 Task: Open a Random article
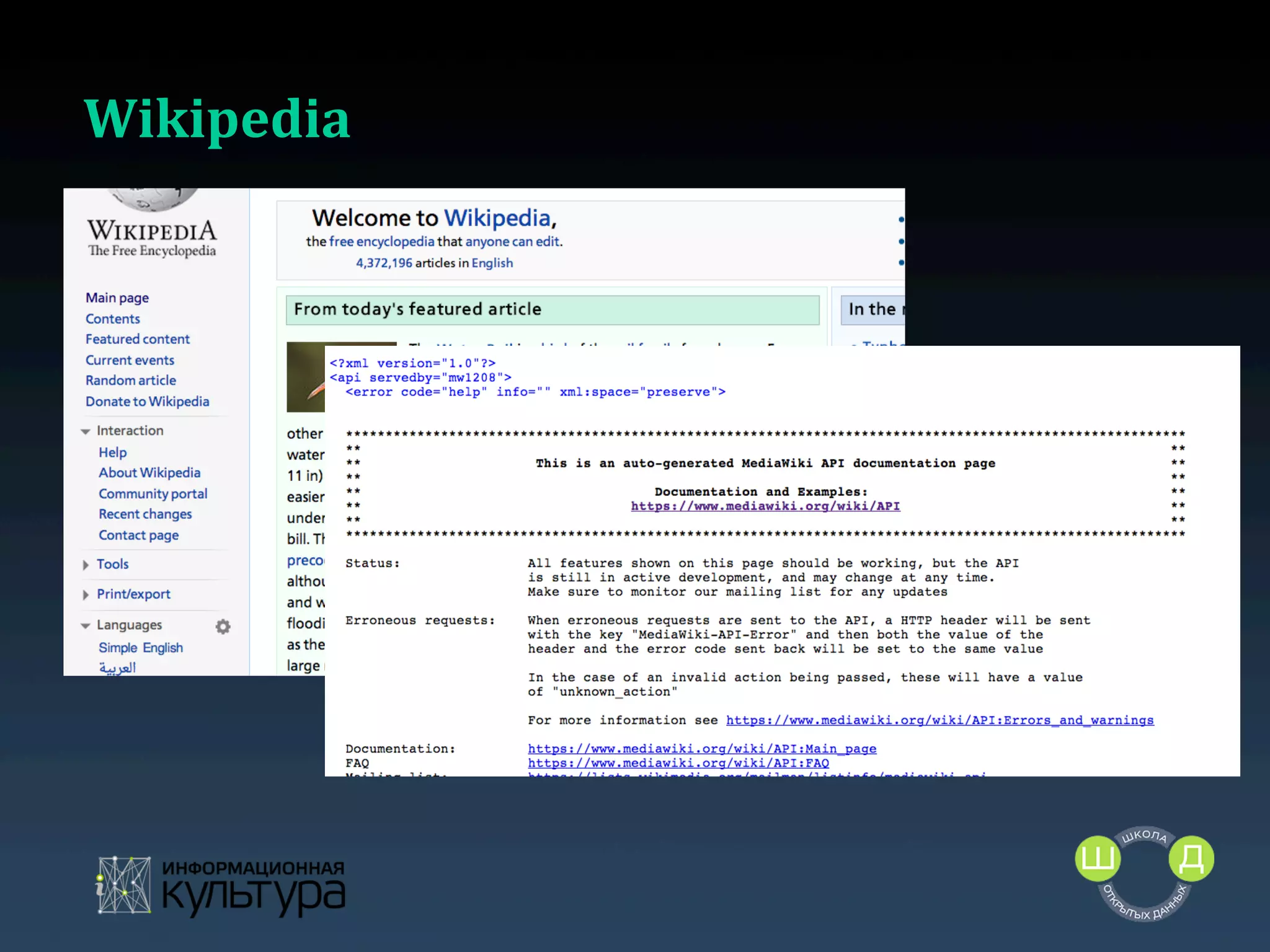point(131,381)
